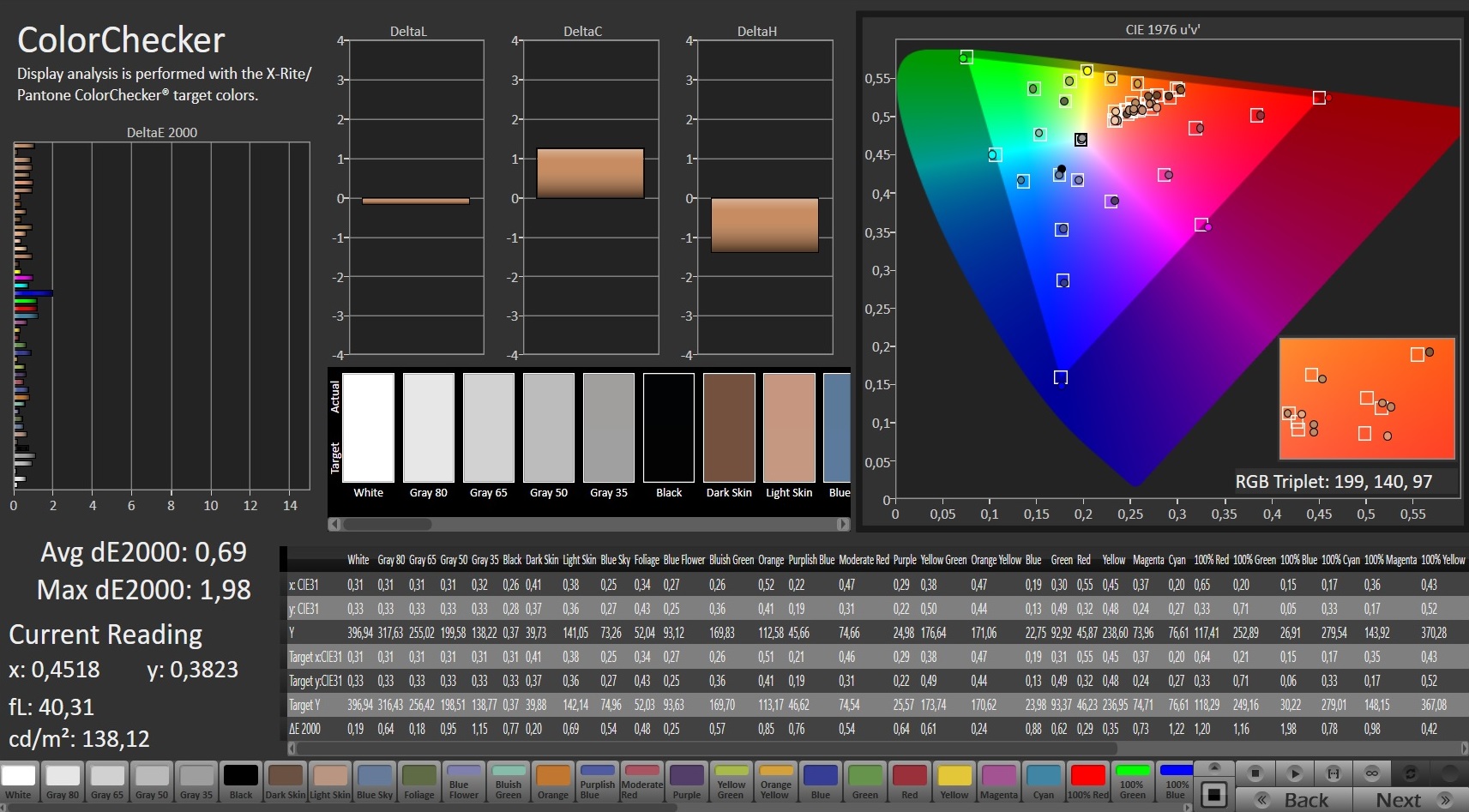This screenshot has height=812, width=1469.
Task: Click the 'CIE 1976 u'v'' chart title
Action: point(1162,29)
